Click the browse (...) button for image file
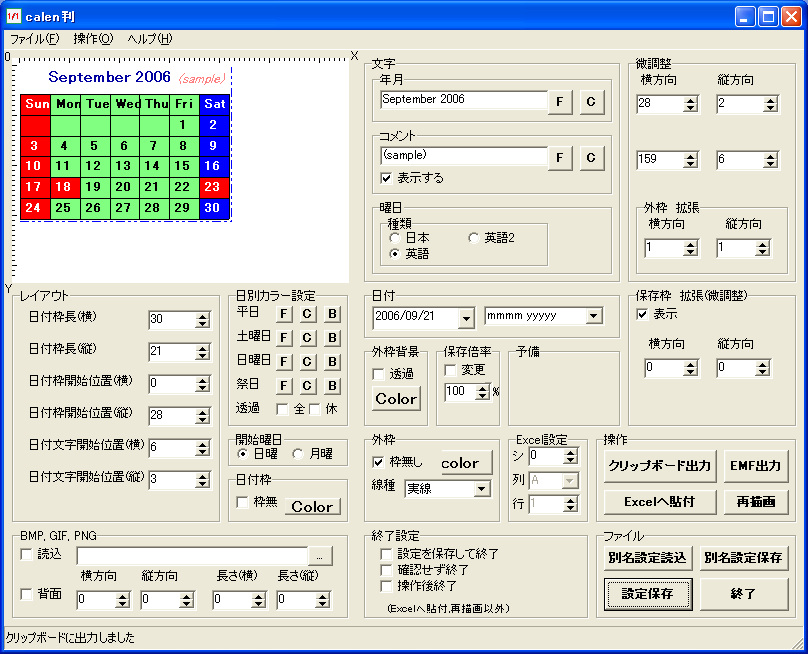 coord(320,557)
